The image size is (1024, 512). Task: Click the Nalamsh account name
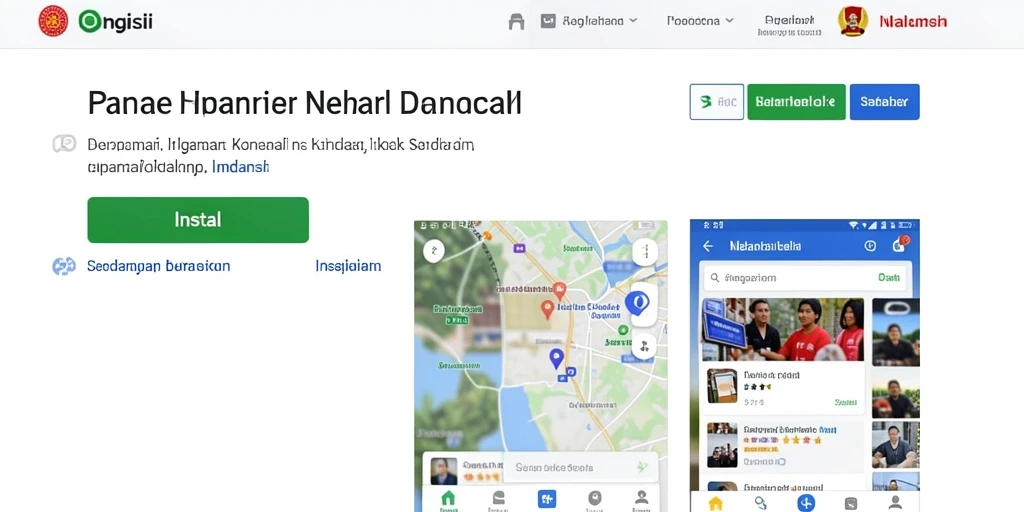point(913,22)
